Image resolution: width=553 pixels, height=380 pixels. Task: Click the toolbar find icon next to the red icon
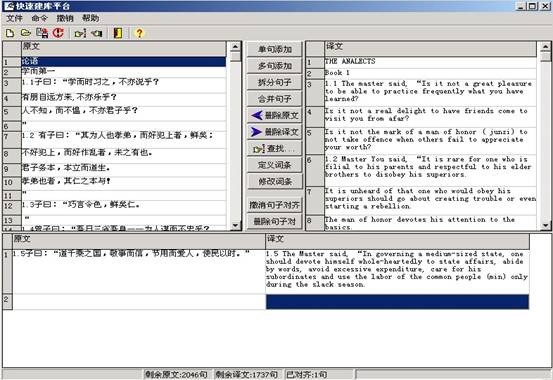click(x=80, y=34)
